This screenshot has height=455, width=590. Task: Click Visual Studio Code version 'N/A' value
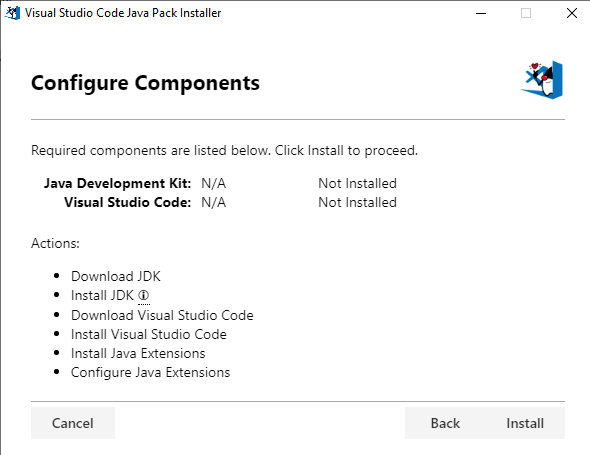214,202
